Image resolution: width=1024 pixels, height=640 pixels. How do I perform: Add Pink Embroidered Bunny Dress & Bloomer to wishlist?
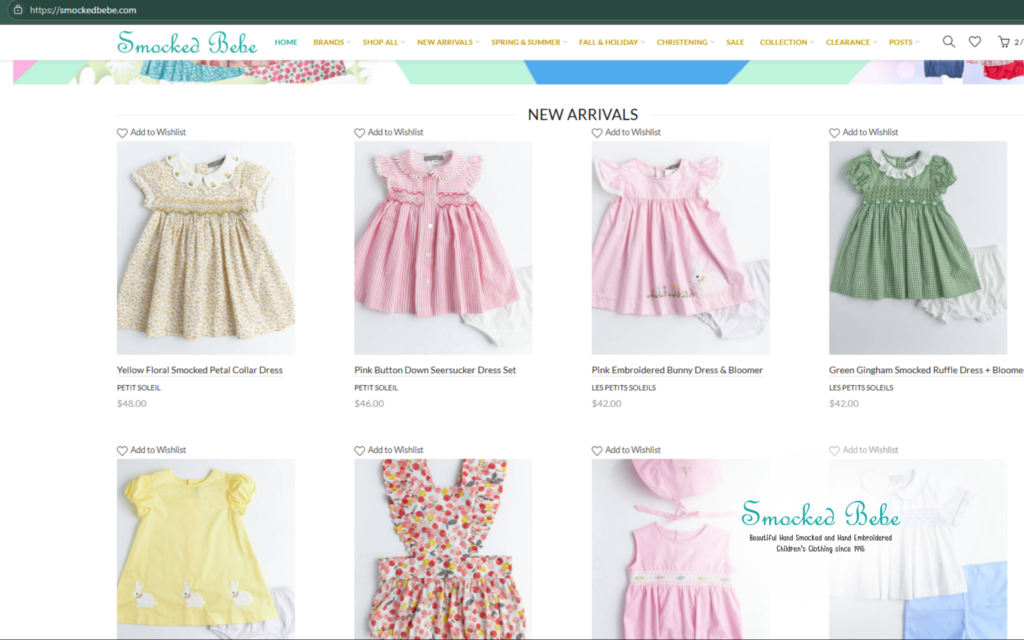pos(626,132)
